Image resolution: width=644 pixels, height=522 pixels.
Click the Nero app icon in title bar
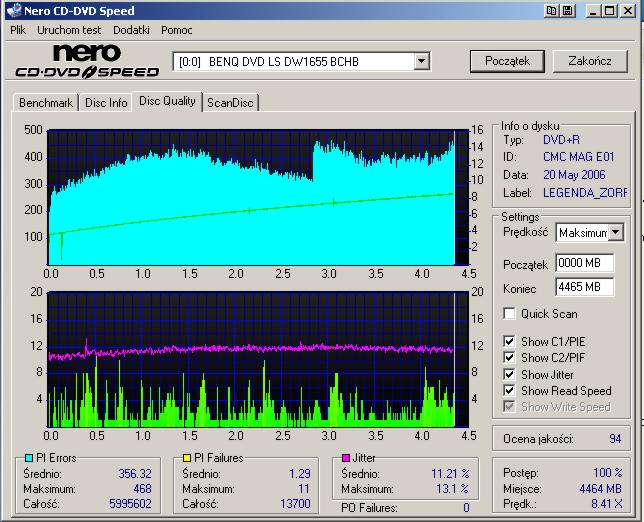click(14, 11)
